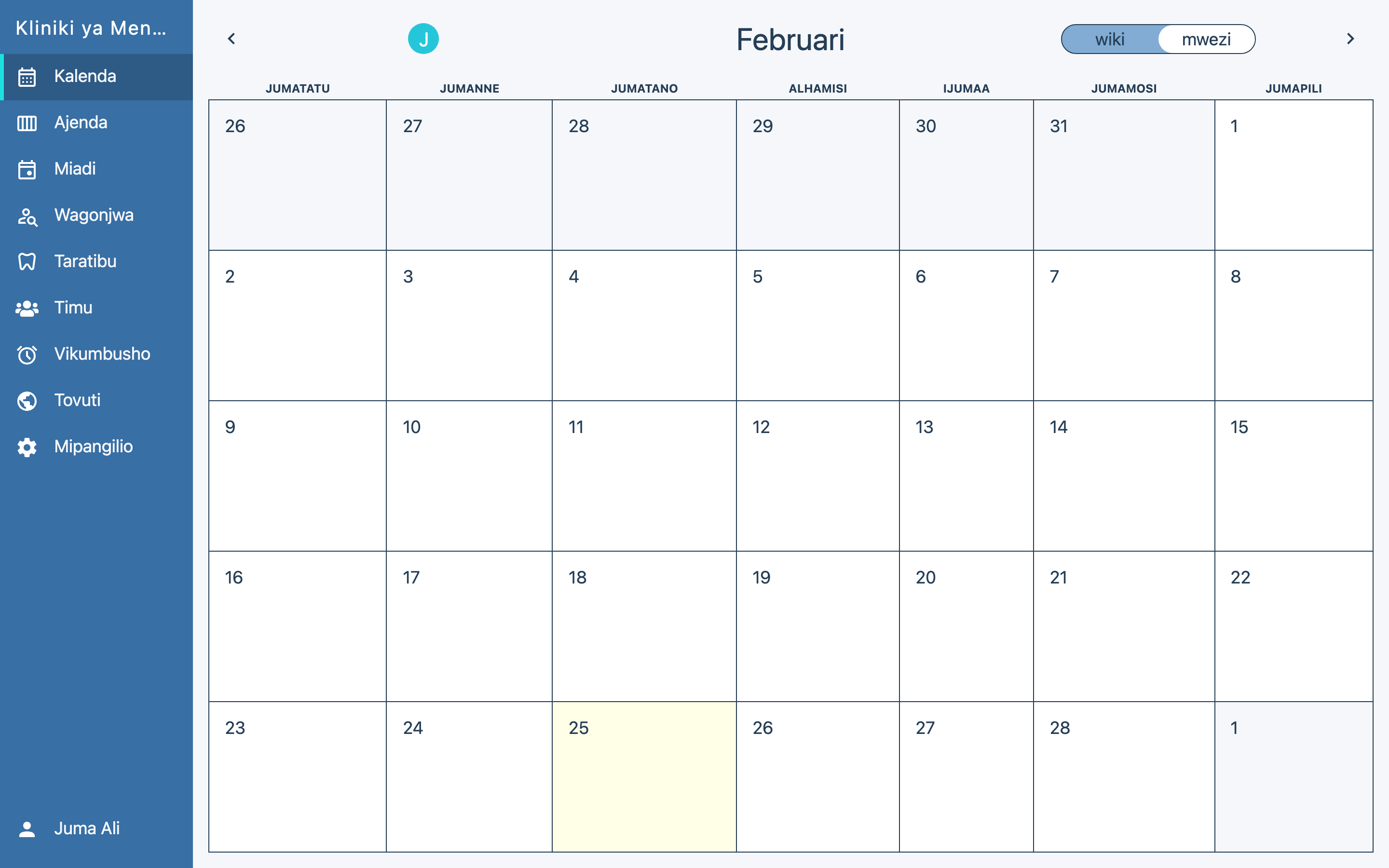Viewport: 1389px width, 868px height.
Task: Switch calendar to mwezi view
Action: pyautogui.click(x=1206, y=39)
